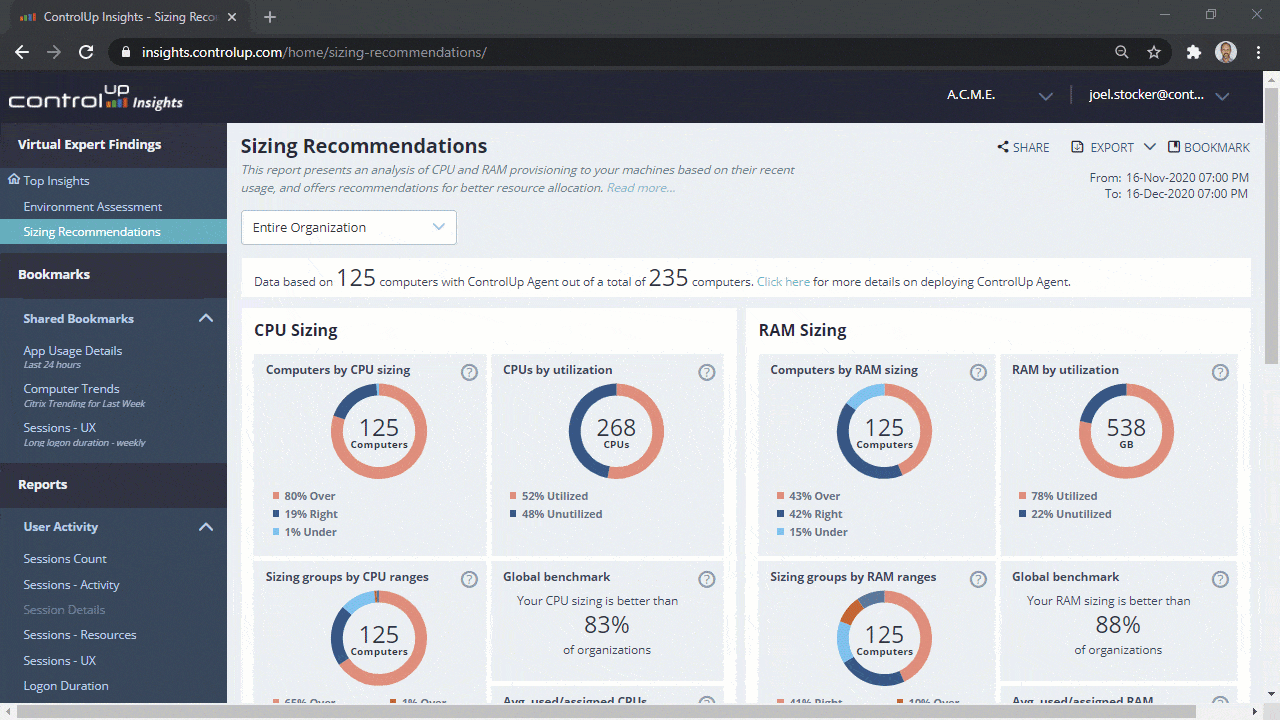The width and height of the screenshot is (1280, 720).
Task: Open help for Computers by RAM sizing
Action: click(x=978, y=372)
